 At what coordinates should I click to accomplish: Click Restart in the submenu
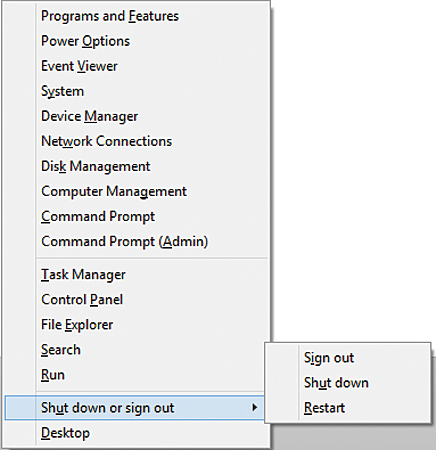click(324, 408)
